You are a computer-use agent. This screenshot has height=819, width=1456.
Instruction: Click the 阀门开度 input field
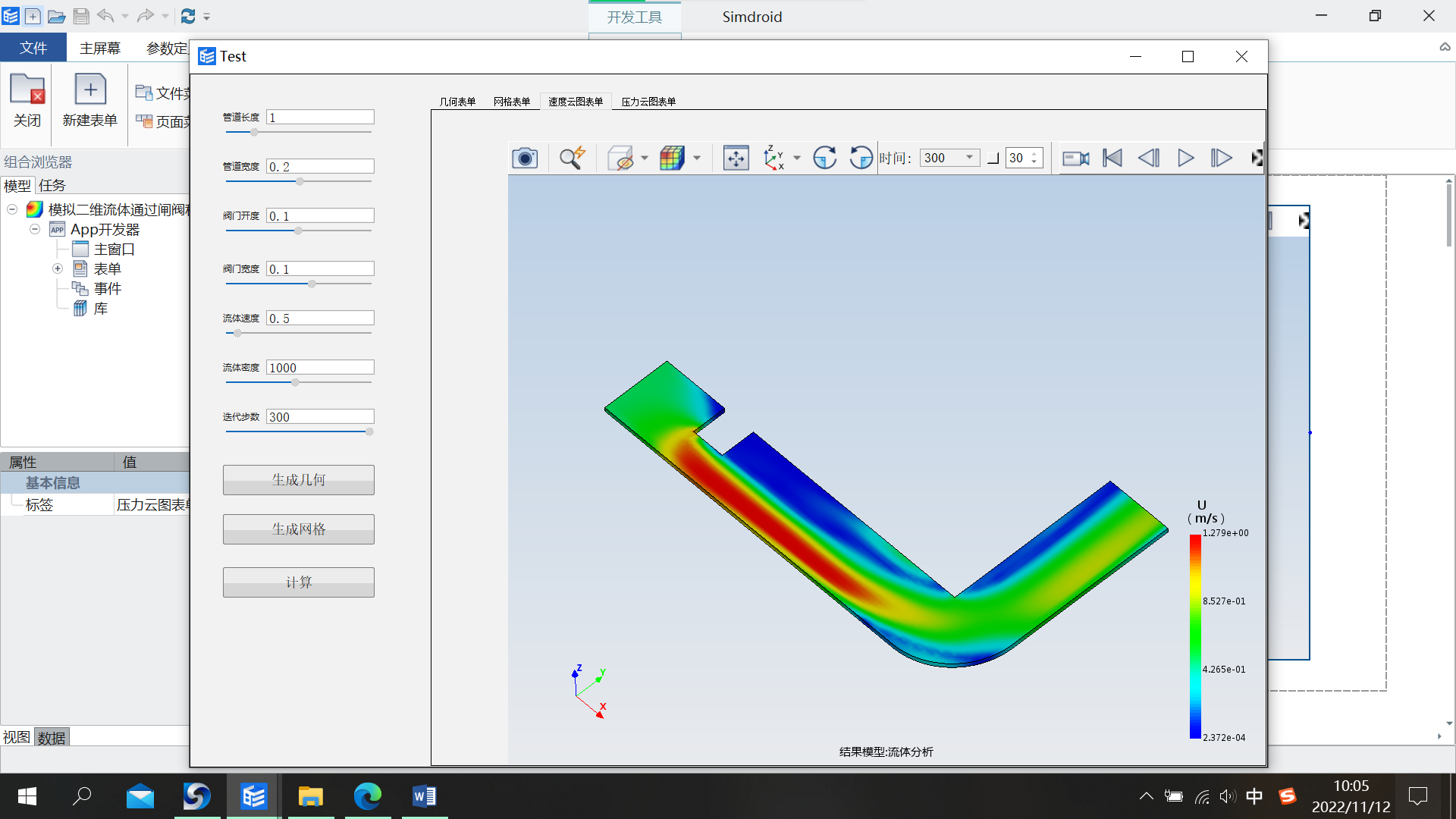point(320,215)
